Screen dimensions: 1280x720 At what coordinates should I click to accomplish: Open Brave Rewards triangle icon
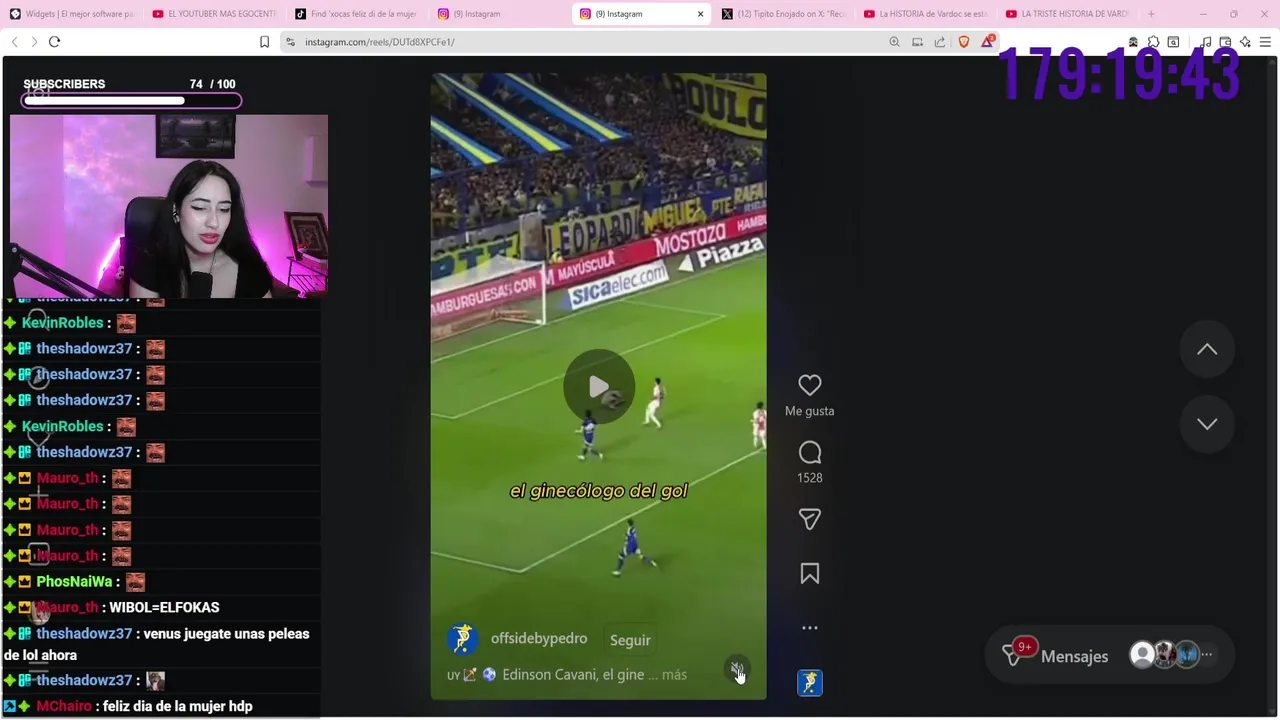coord(988,42)
